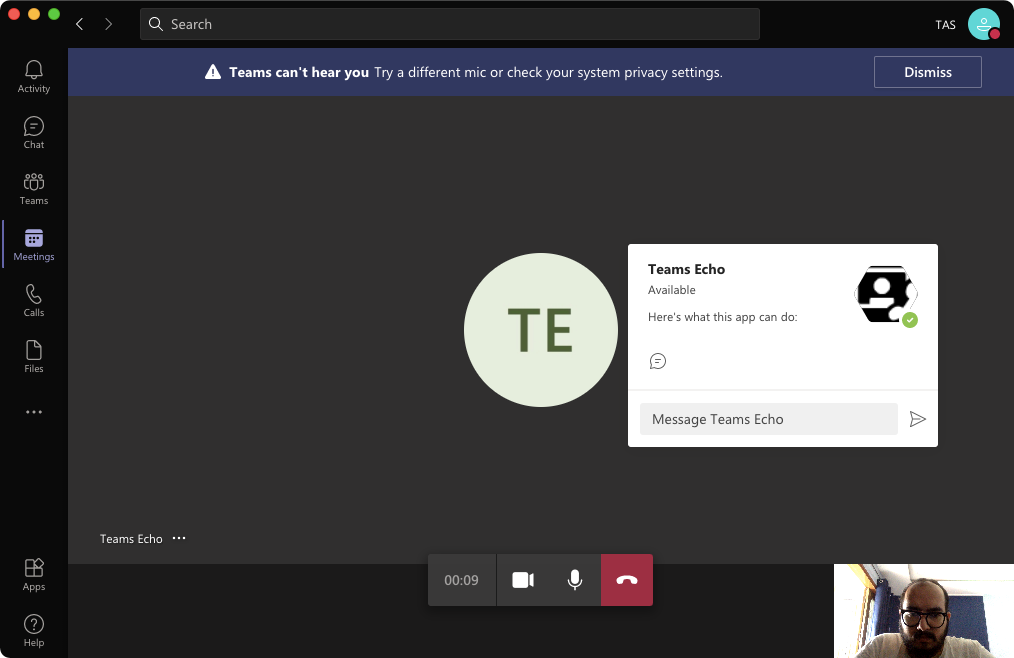Turn on the camera in the call

point(522,579)
